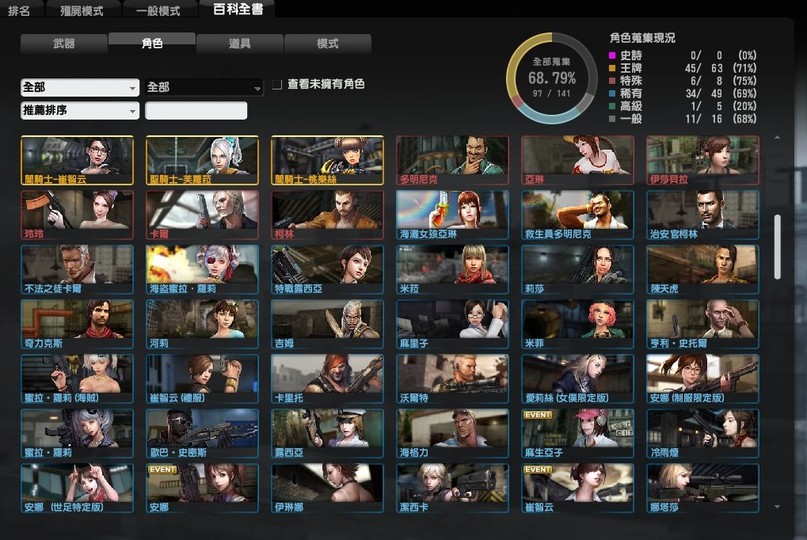Select the 海灘女孩亞琳 character card
The image size is (807, 540).
[x=452, y=215]
